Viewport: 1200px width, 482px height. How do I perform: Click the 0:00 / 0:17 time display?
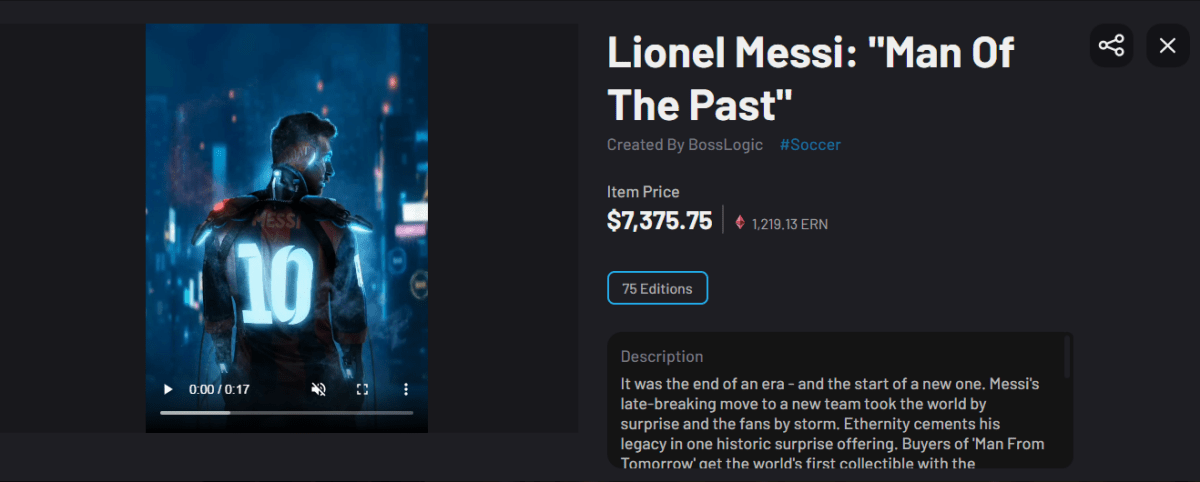click(220, 389)
